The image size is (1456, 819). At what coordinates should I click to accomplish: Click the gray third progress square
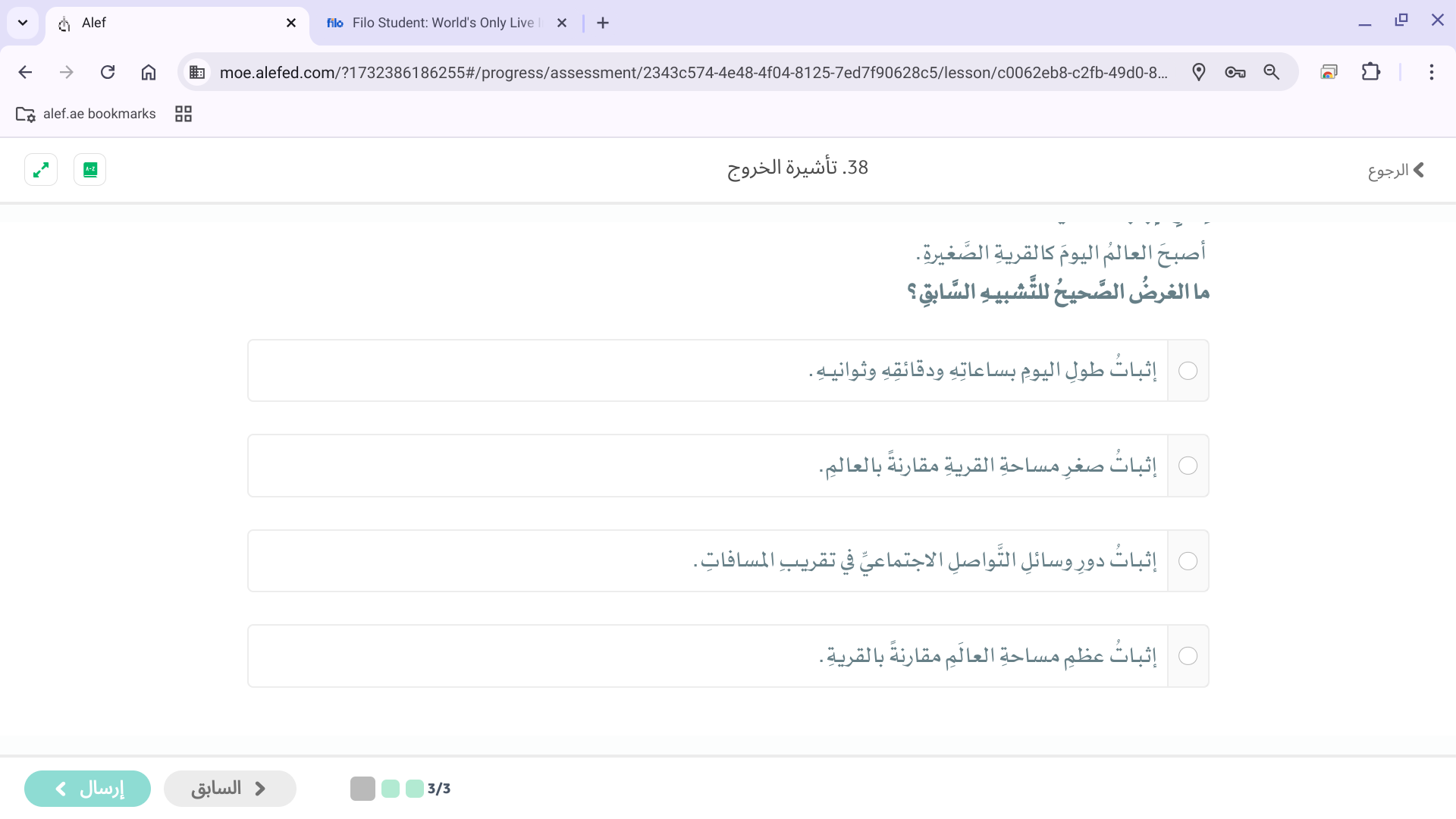362,789
